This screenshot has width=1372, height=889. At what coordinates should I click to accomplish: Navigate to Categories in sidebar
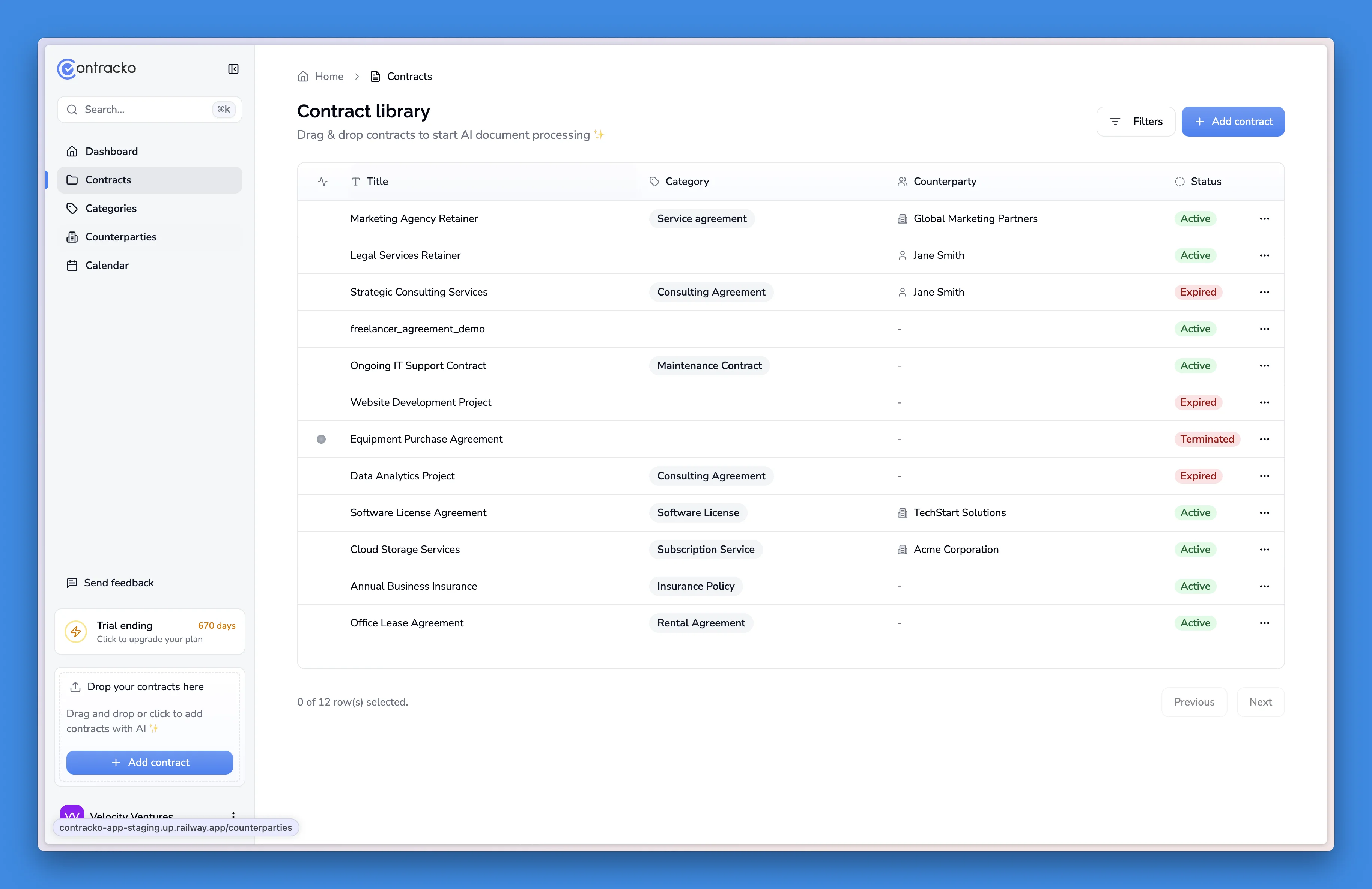[111, 209]
